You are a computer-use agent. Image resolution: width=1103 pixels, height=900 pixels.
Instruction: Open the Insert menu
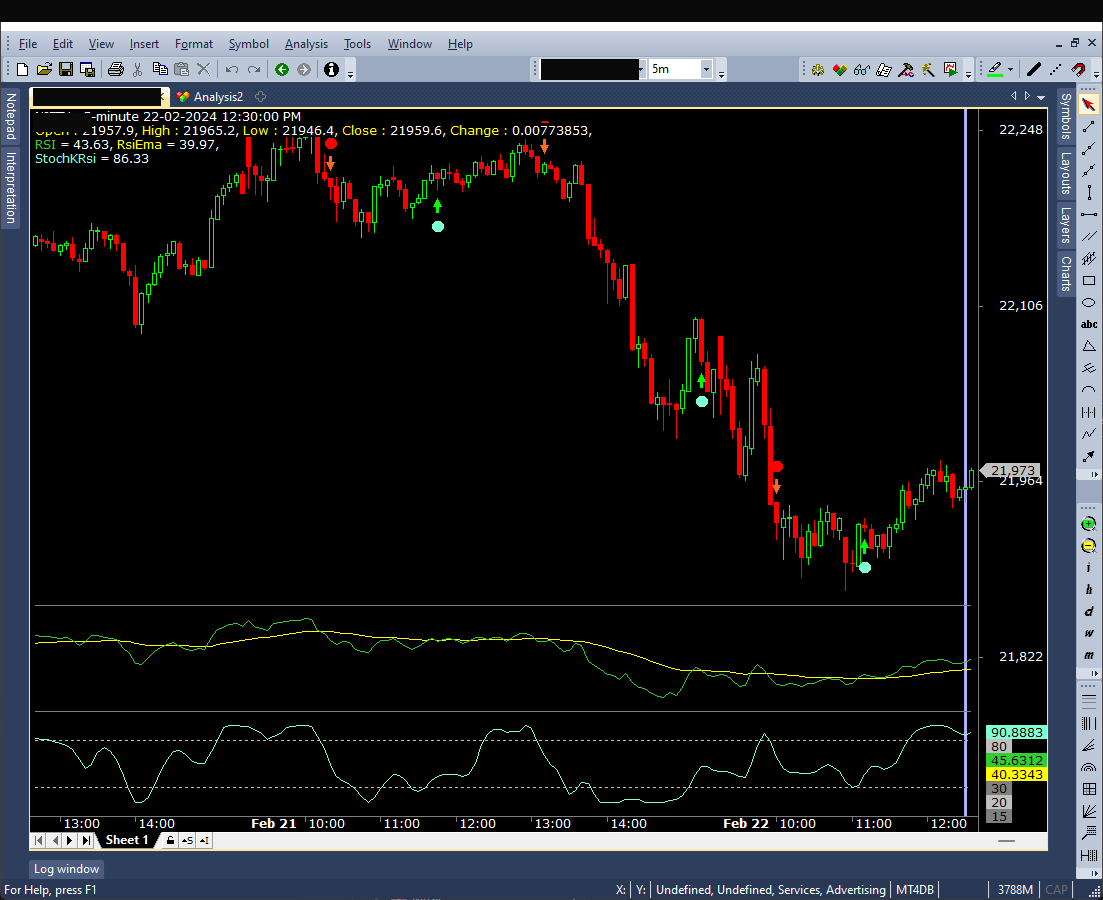click(x=144, y=44)
